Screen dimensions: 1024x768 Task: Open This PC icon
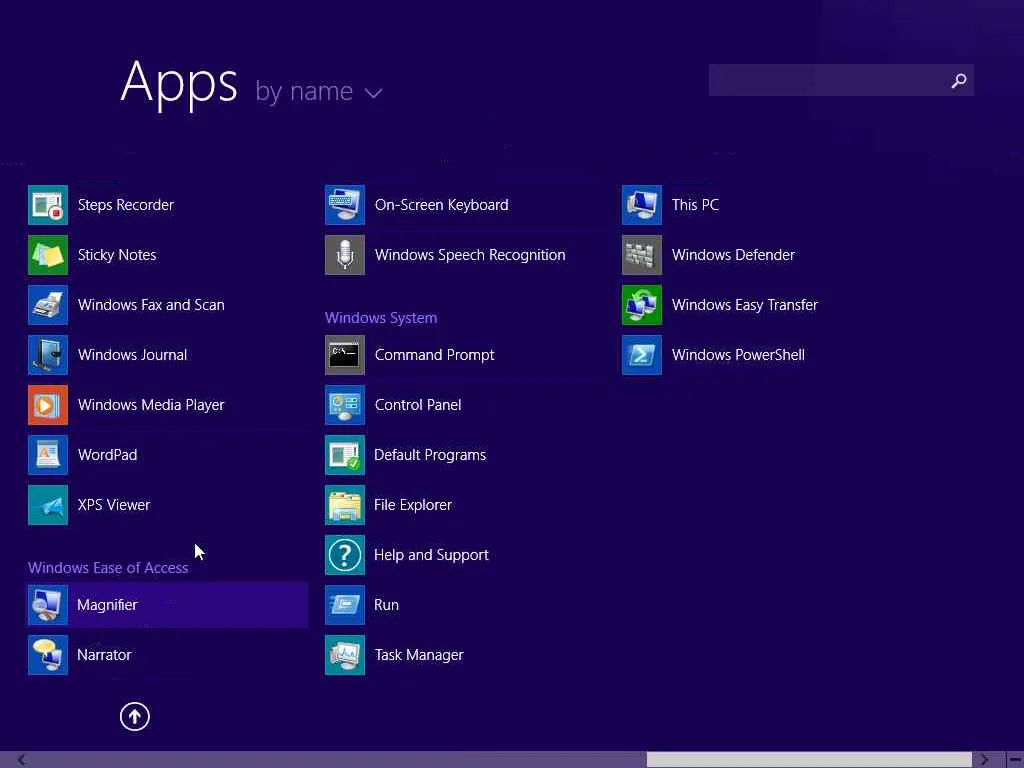coord(642,205)
